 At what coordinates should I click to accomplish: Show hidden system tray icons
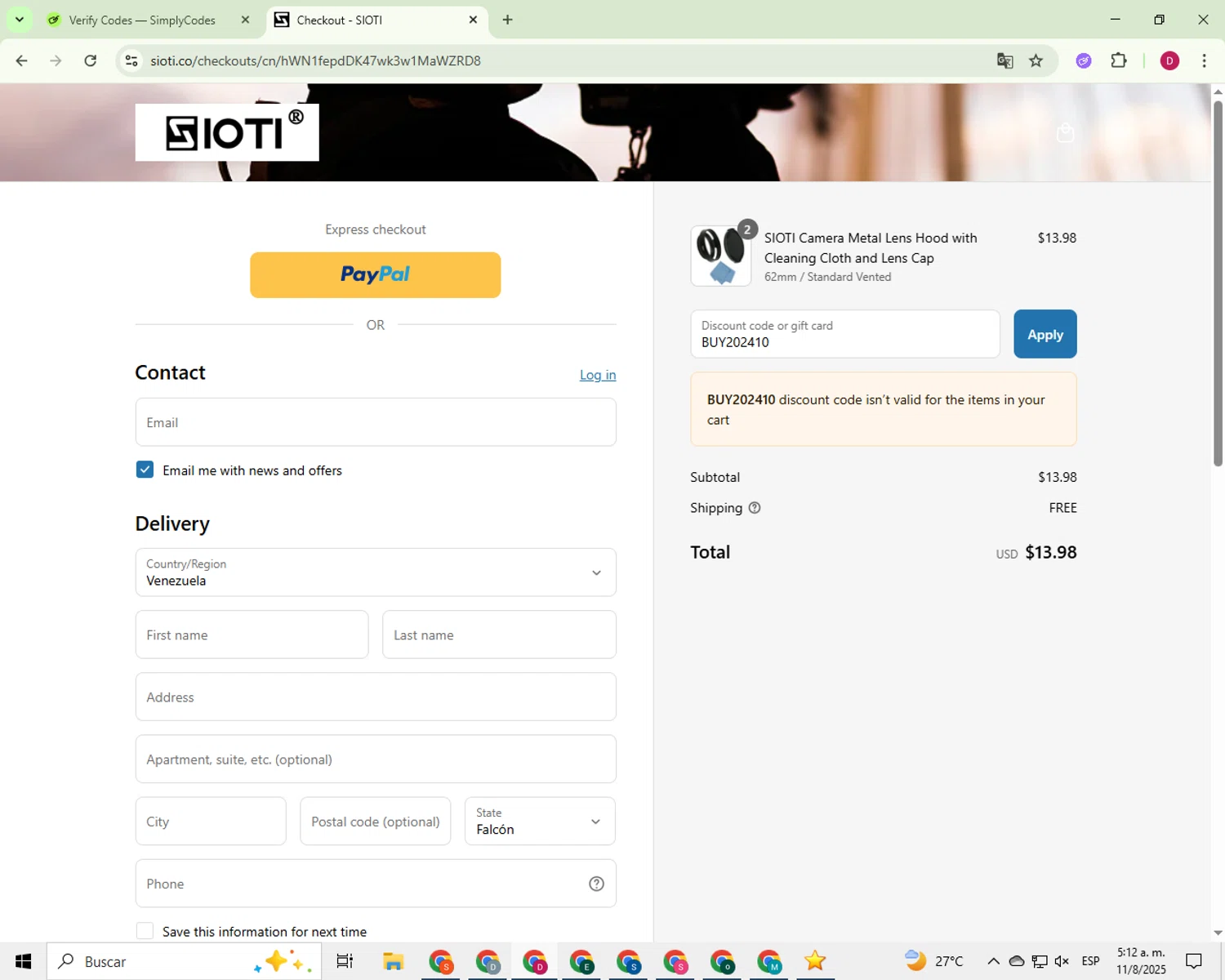tap(993, 961)
